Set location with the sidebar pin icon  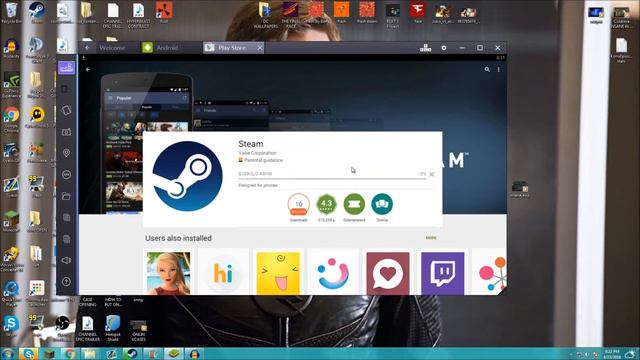pyautogui.click(x=66, y=153)
